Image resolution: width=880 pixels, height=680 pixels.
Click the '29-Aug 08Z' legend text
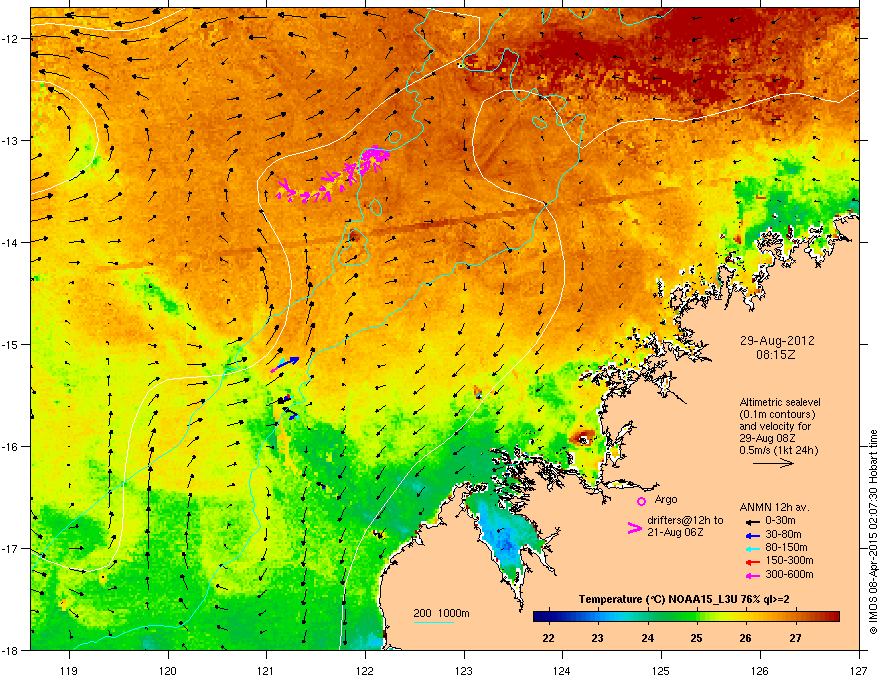click(x=767, y=438)
